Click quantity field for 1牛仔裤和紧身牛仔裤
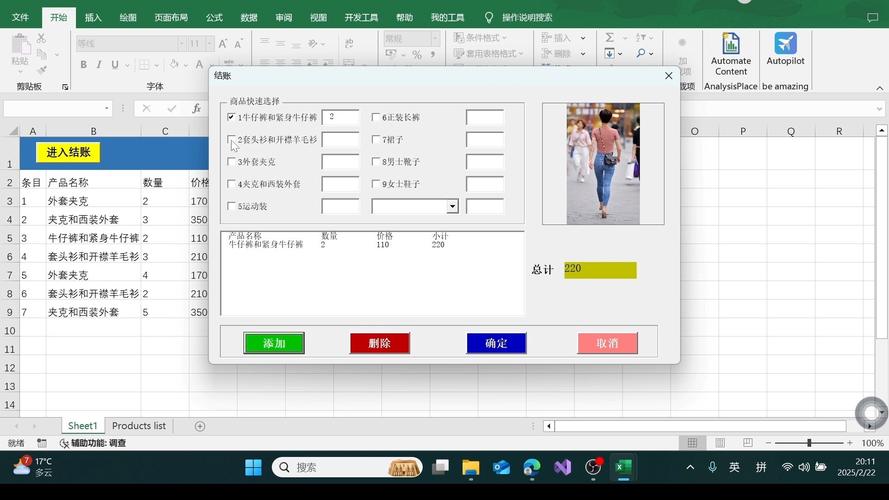Image resolution: width=889 pixels, height=500 pixels. [340, 117]
